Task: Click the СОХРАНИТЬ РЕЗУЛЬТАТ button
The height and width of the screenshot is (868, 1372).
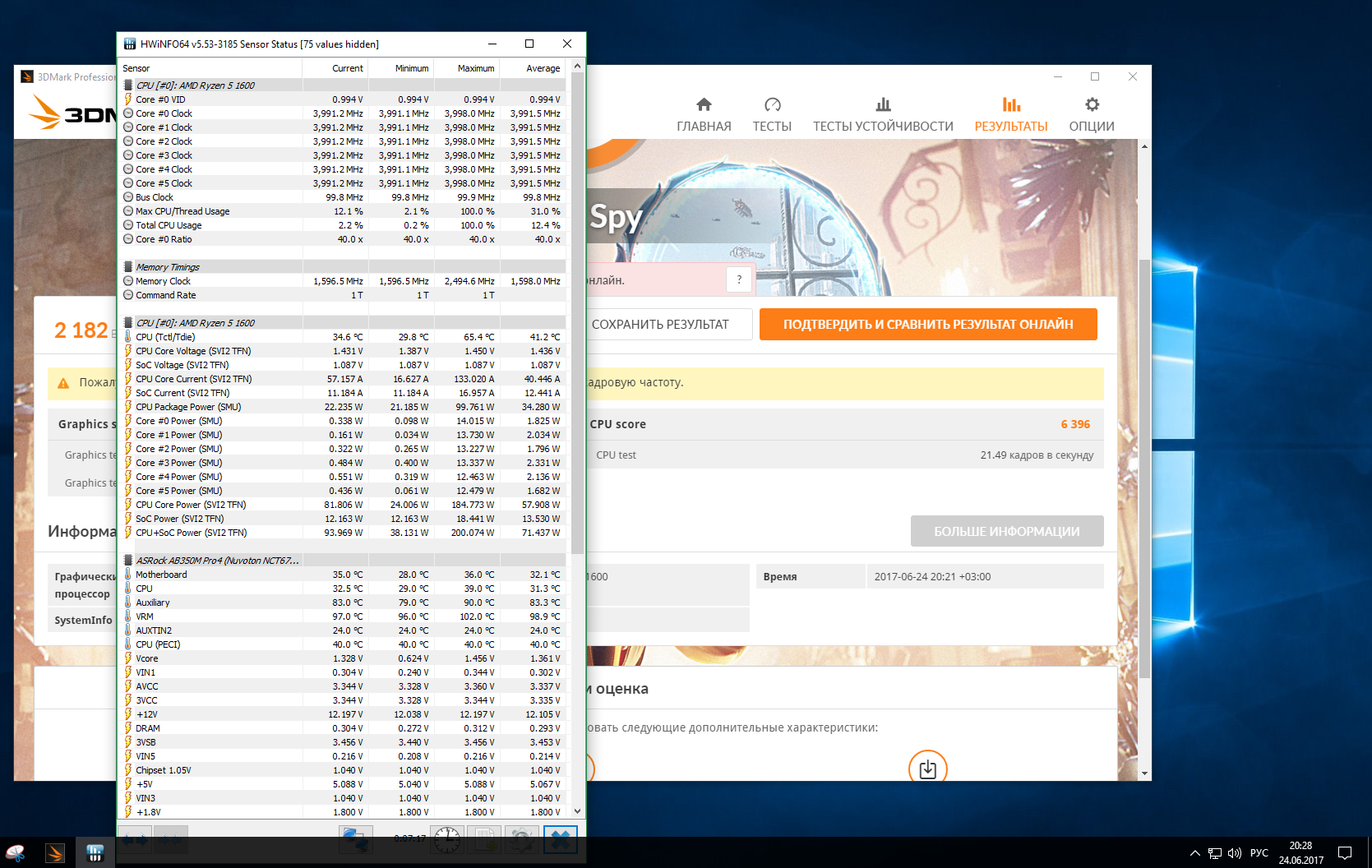Action: (660, 325)
